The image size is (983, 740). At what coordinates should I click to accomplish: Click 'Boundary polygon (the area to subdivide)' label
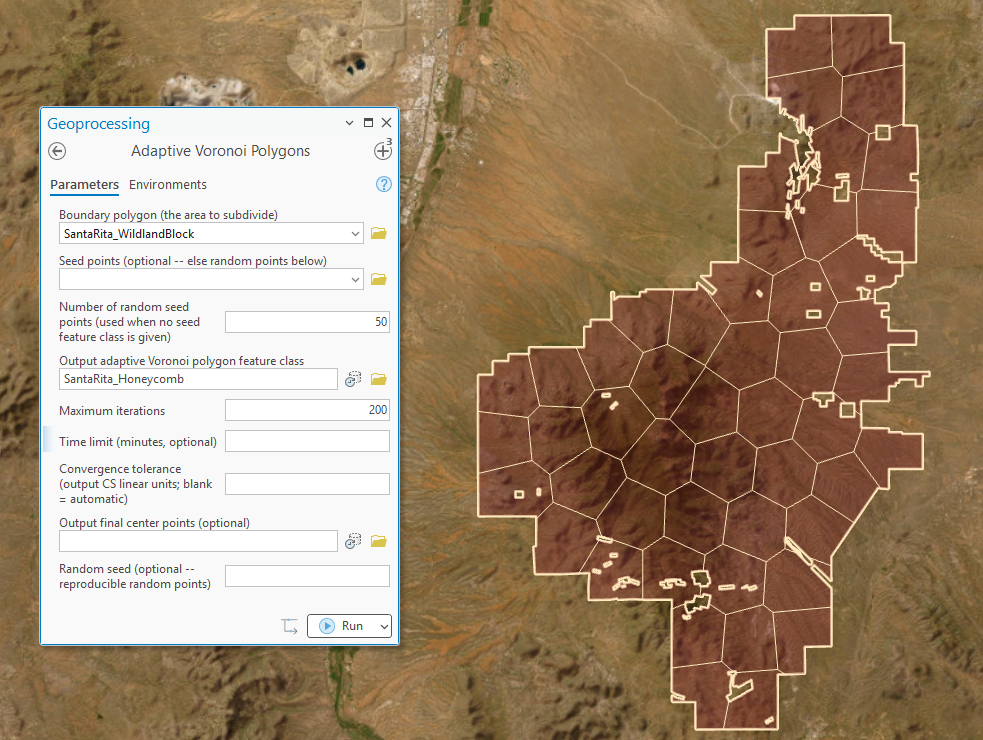pos(169,214)
